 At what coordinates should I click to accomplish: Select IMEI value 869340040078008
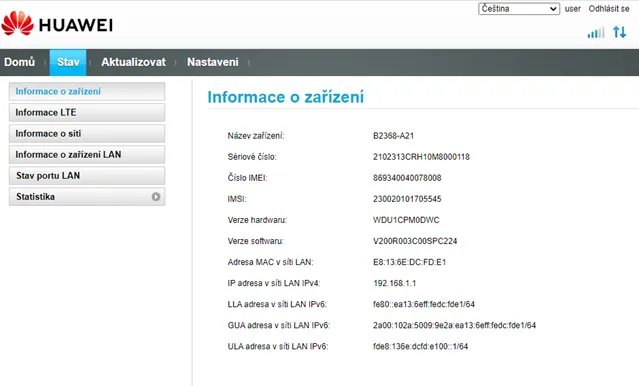[407, 178]
